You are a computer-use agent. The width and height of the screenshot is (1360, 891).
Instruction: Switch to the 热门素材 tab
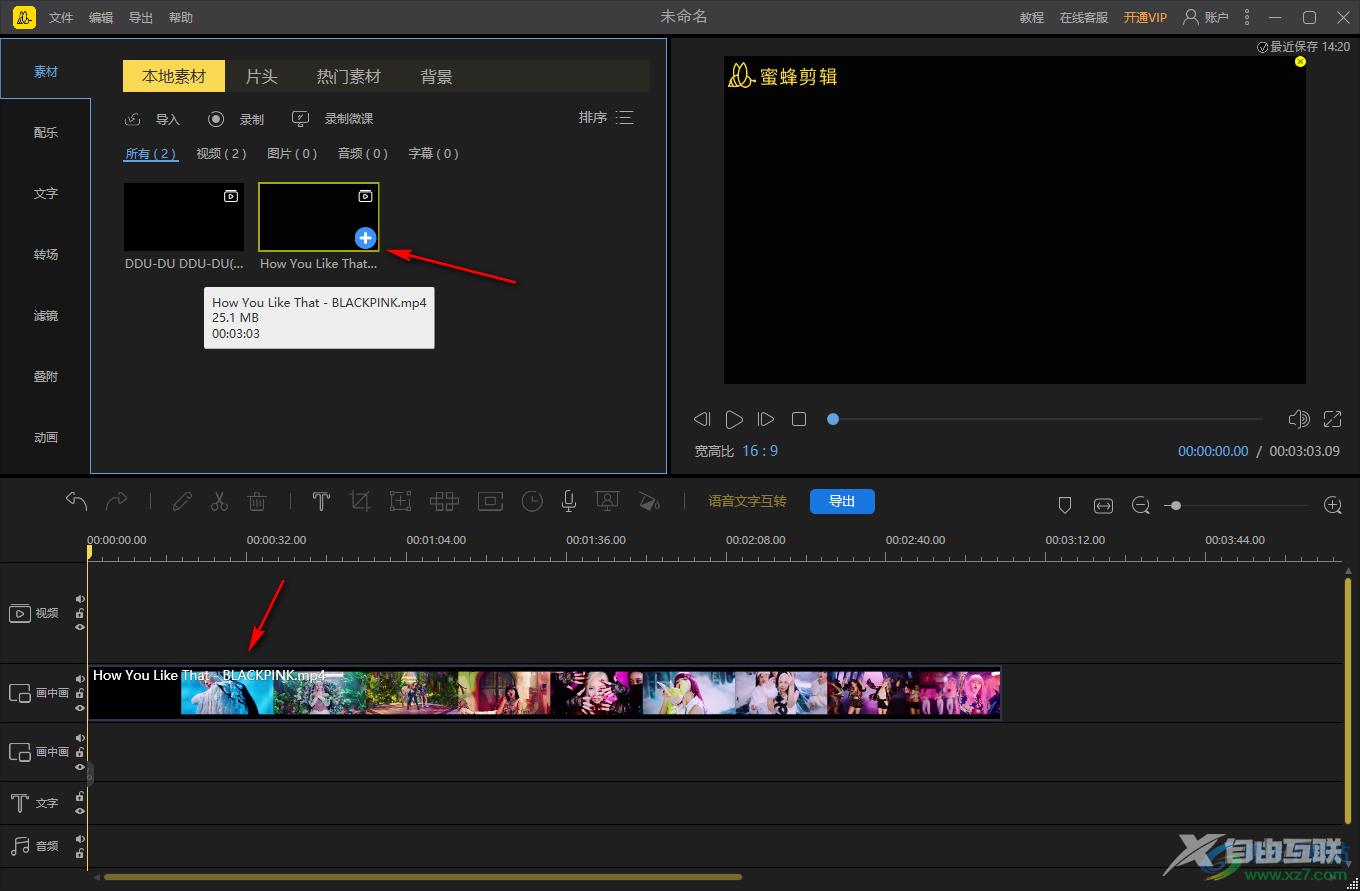coord(349,76)
